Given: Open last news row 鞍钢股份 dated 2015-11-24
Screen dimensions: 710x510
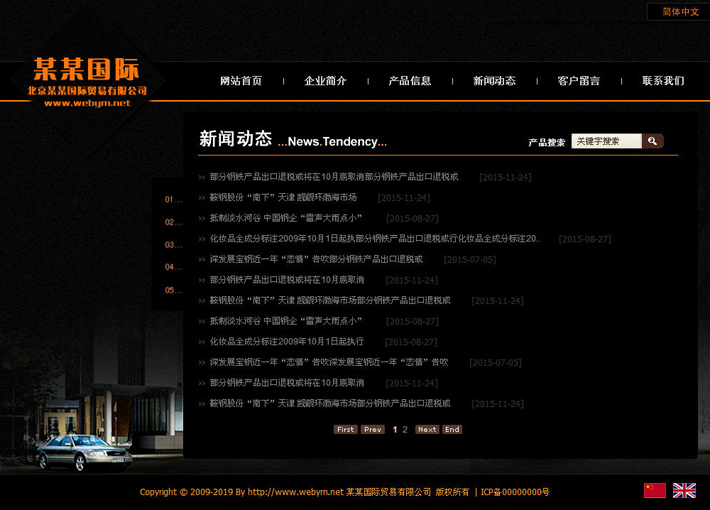Looking at the screenshot, I should [x=330, y=404].
